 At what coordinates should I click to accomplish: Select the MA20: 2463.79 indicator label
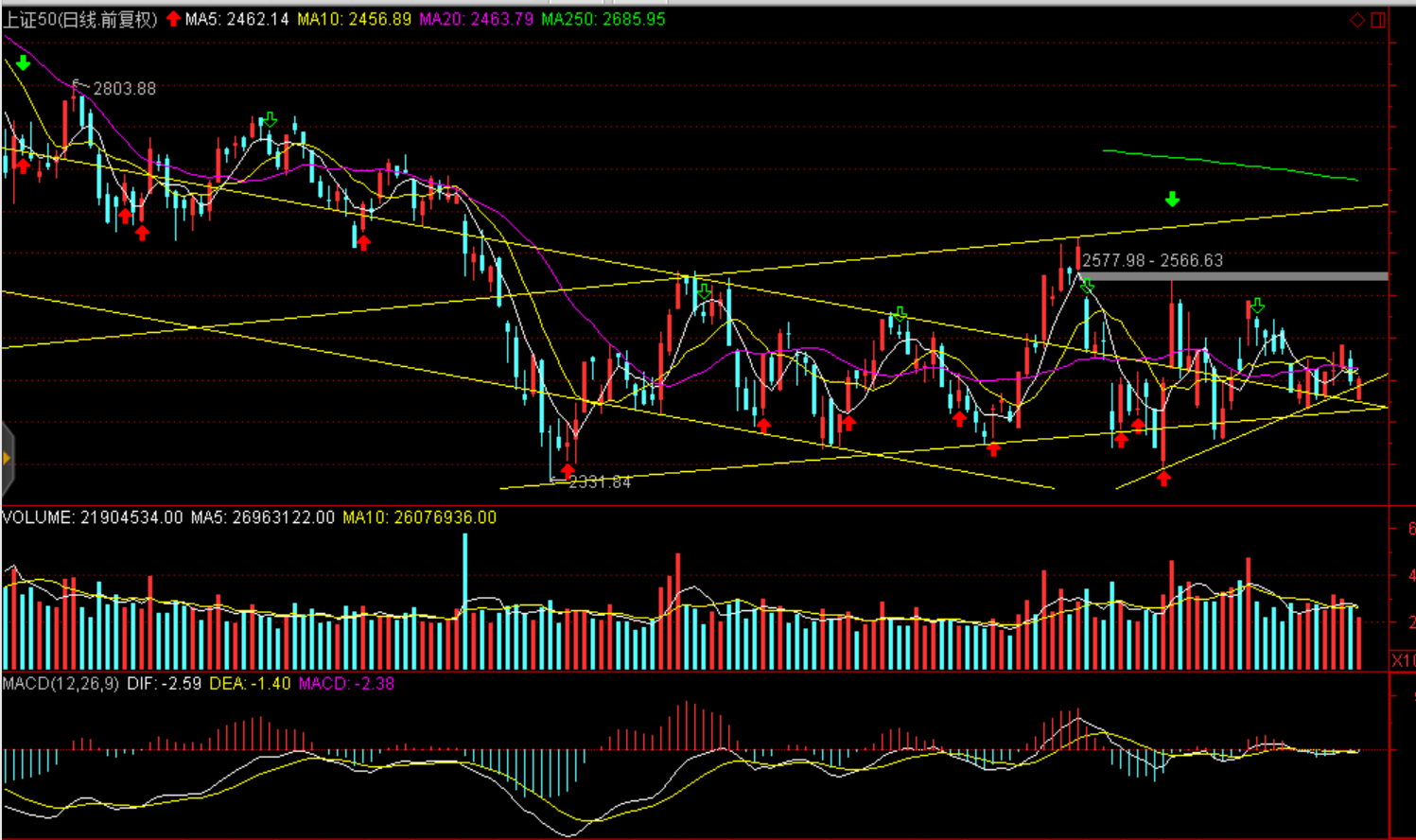click(x=476, y=20)
